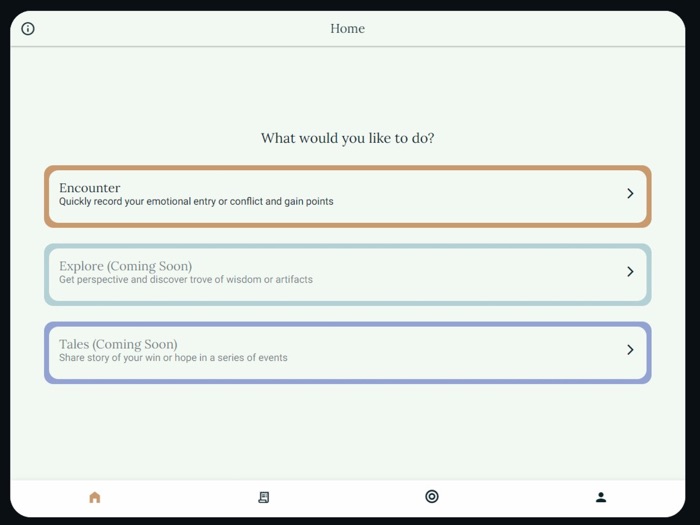The width and height of the screenshot is (700, 525).
Task: Select Tales (Coming Soon) title
Action: pos(118,344)
